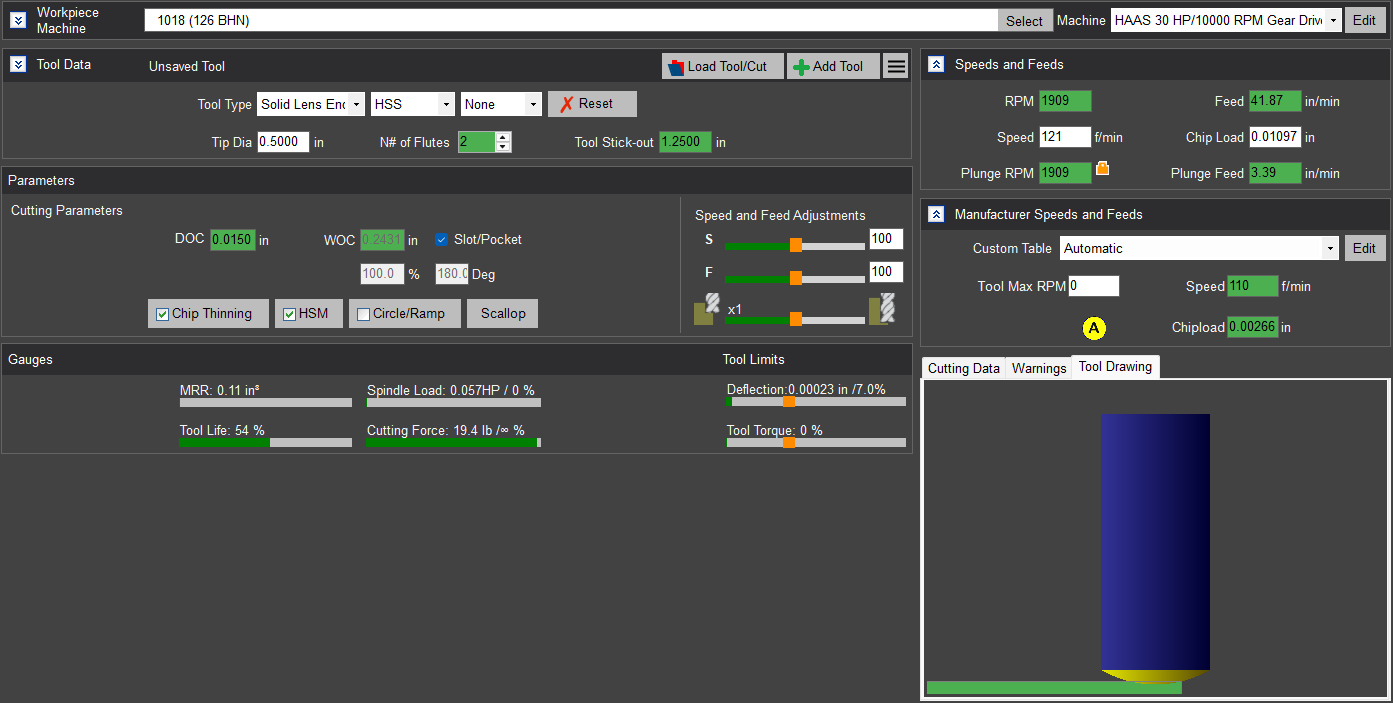Image resolution: width=1393 pixels, height=703 pixels.
Task: Enable the Circle/Ramp checkbox
Action: (x=364, y=314)
